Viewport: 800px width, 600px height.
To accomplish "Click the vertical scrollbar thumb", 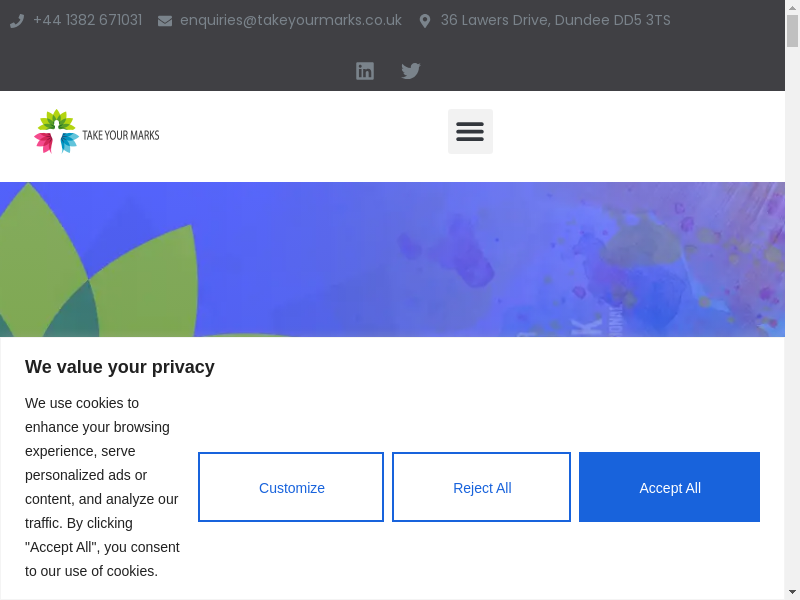I will [792, 32].
